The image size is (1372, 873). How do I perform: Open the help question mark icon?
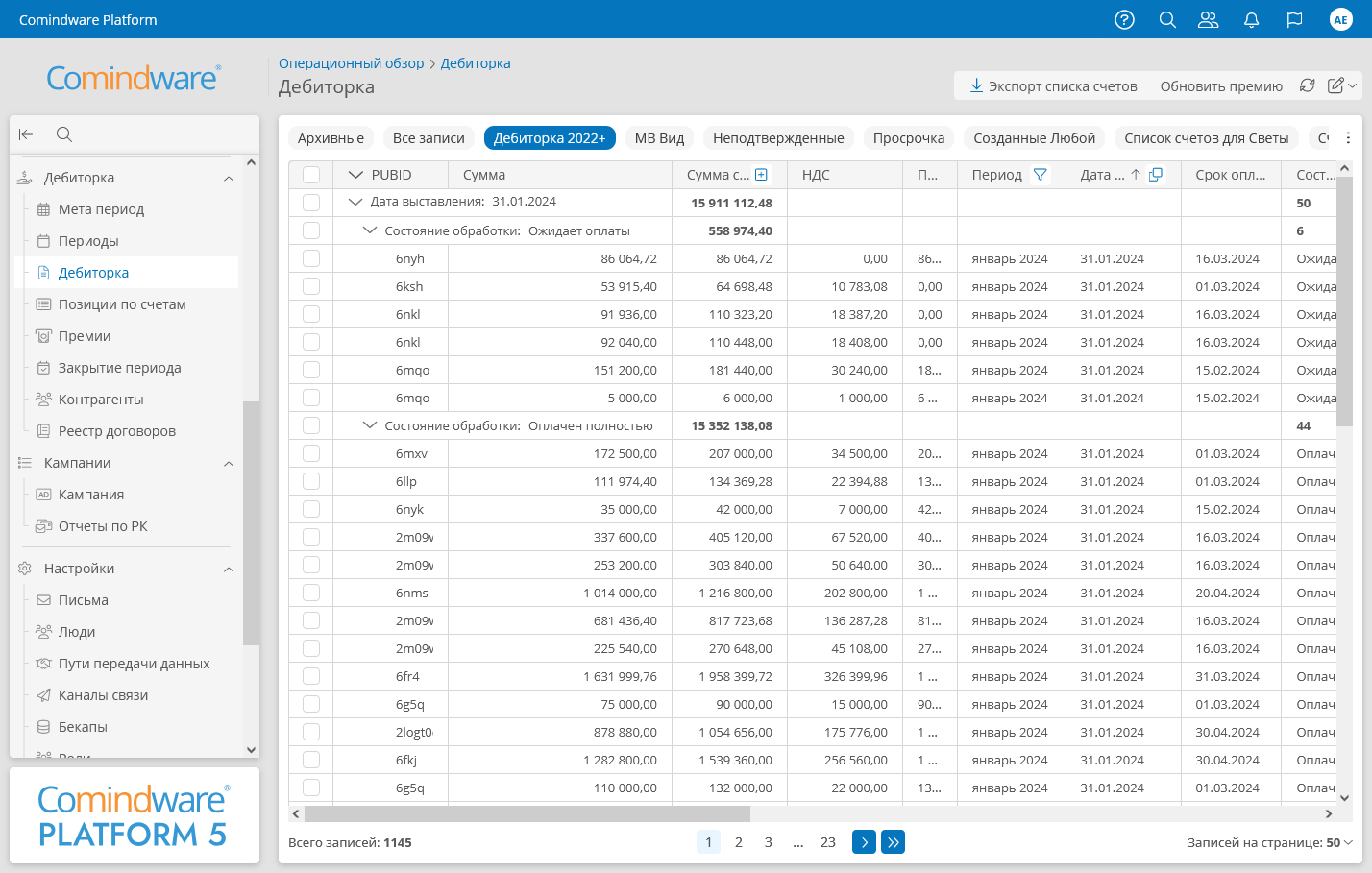pos(1124,19)
